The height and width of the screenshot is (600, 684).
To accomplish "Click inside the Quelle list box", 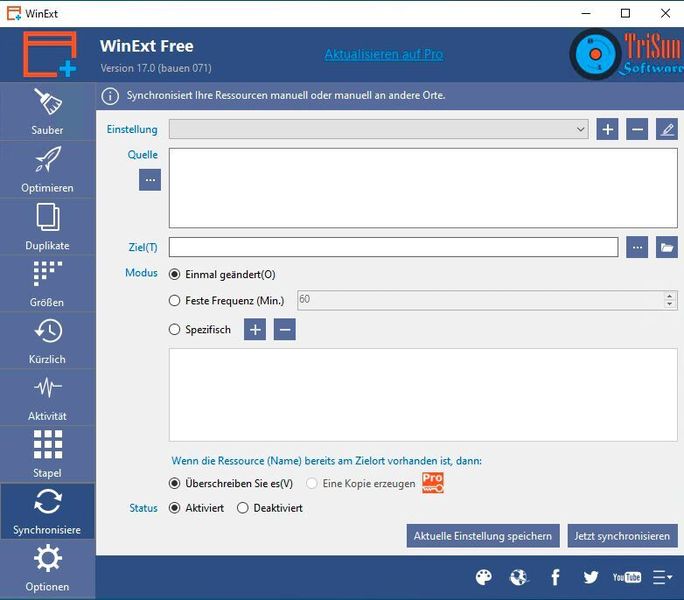I will [423, 188].
